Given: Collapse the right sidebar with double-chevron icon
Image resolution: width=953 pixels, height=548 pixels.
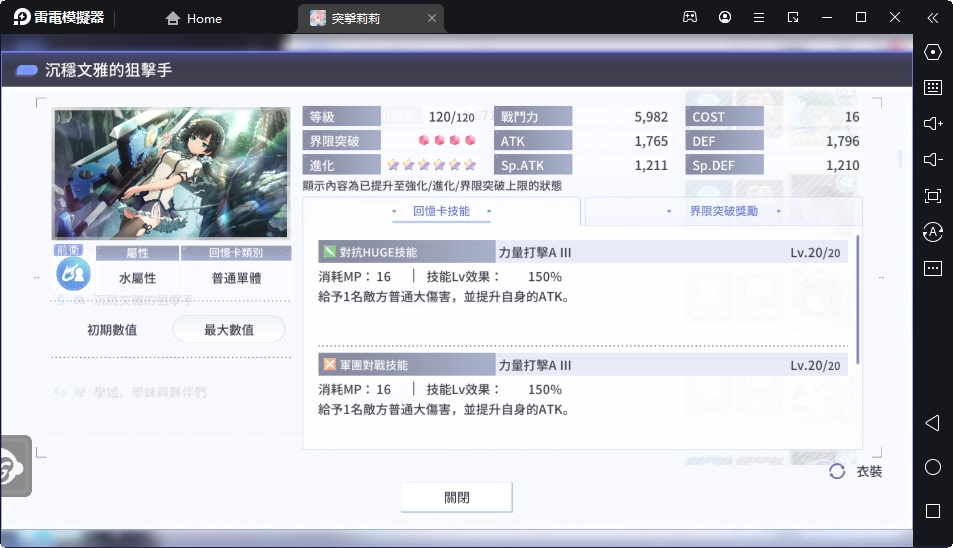Looking at the screenshot, I should [933, 18].
